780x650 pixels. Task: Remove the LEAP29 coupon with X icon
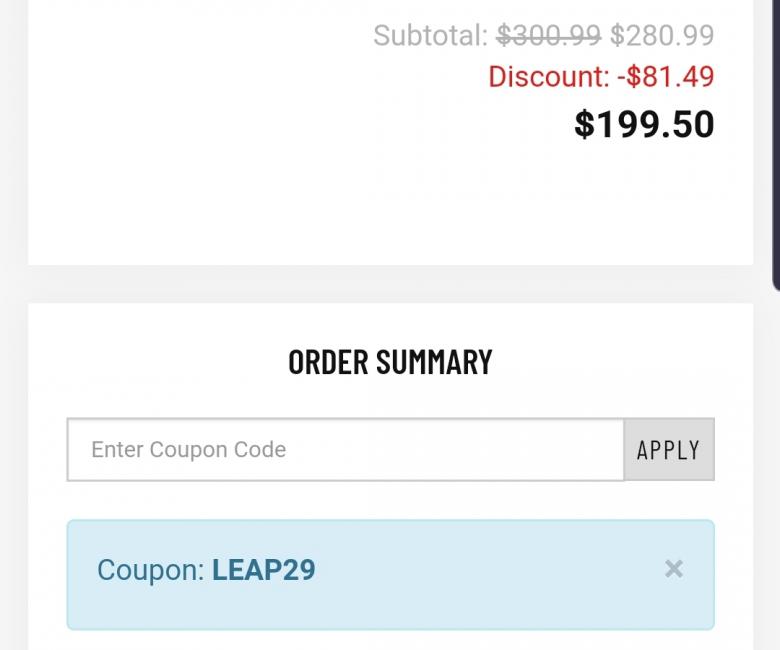tap(674, 569)
